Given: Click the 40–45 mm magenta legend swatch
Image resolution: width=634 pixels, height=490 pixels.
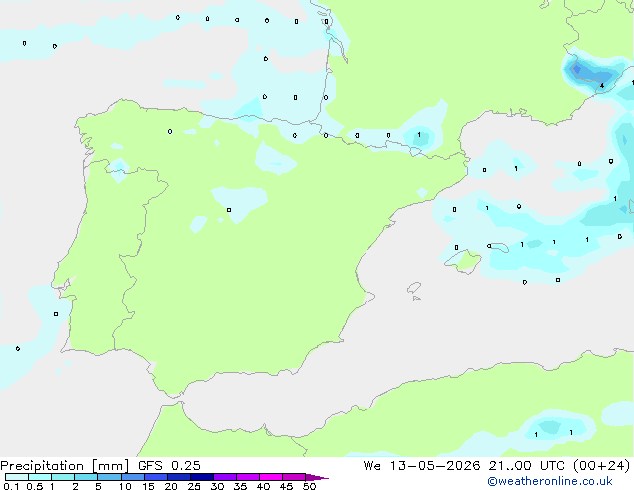Looking at the screenshot, I should pos(271,477).
